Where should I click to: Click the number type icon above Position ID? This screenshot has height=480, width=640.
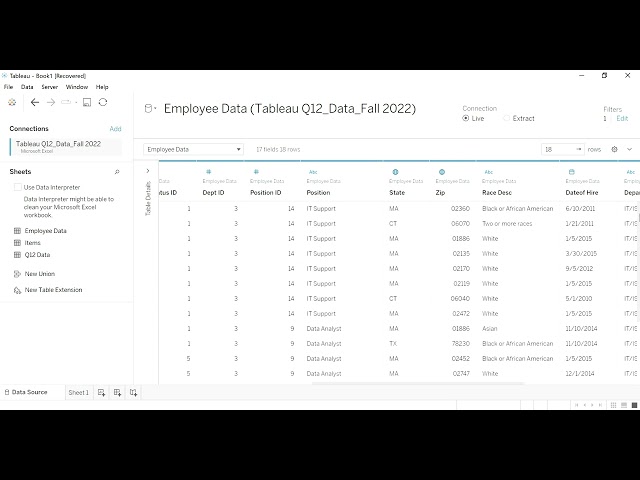256,172
